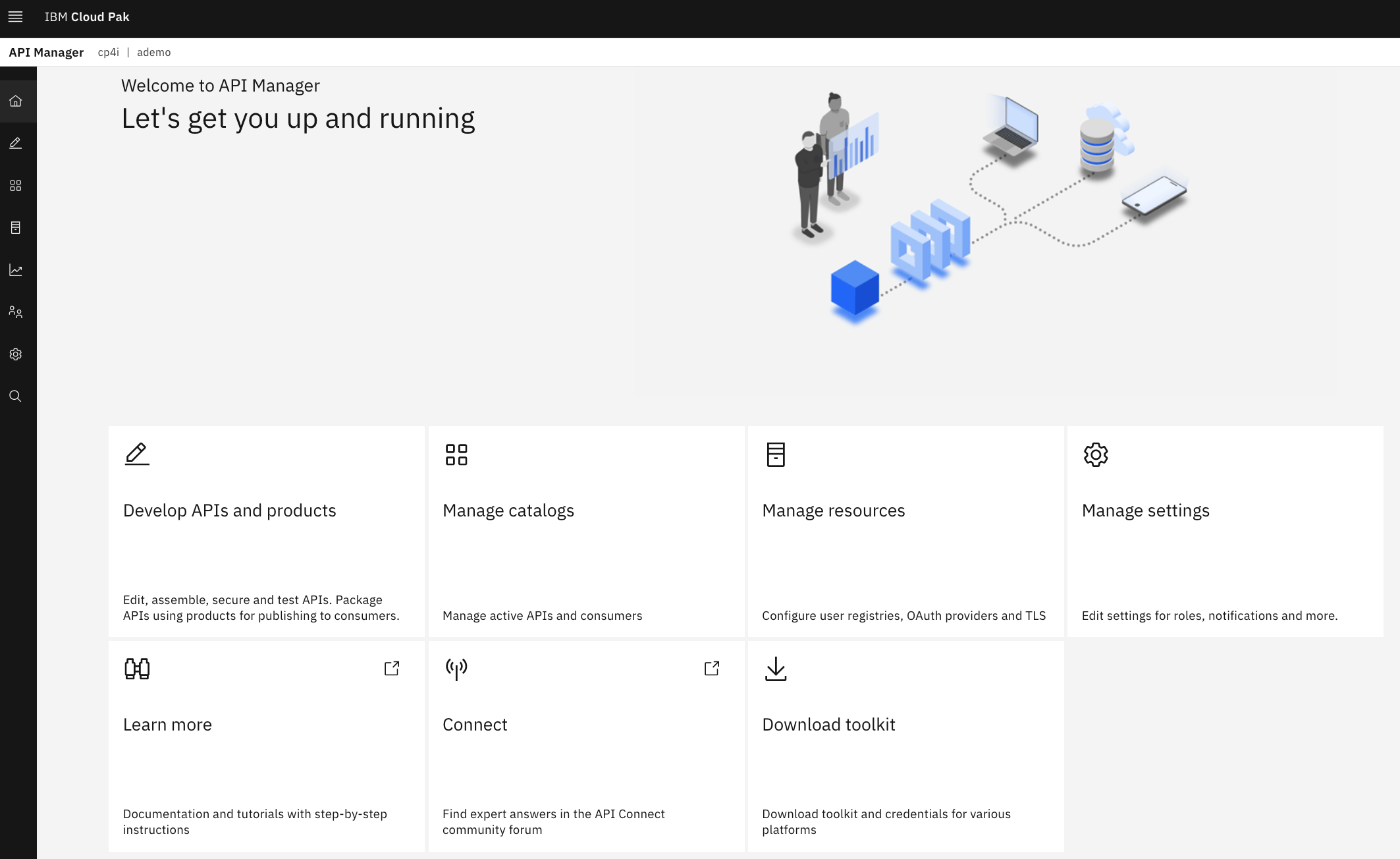The height and width of the screenshot is (859, 1400).
Task: Click API Manager in the top bar
Action: [x=45, y=51]
